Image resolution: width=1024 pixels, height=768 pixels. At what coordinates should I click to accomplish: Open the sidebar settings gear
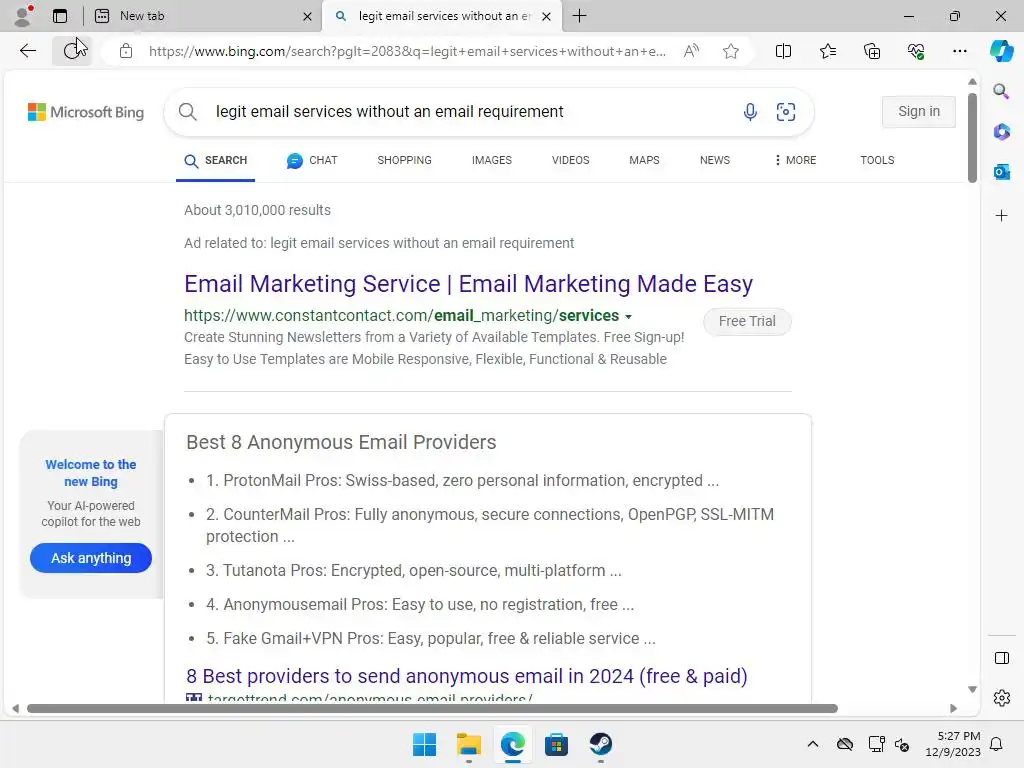point(1001,698)
